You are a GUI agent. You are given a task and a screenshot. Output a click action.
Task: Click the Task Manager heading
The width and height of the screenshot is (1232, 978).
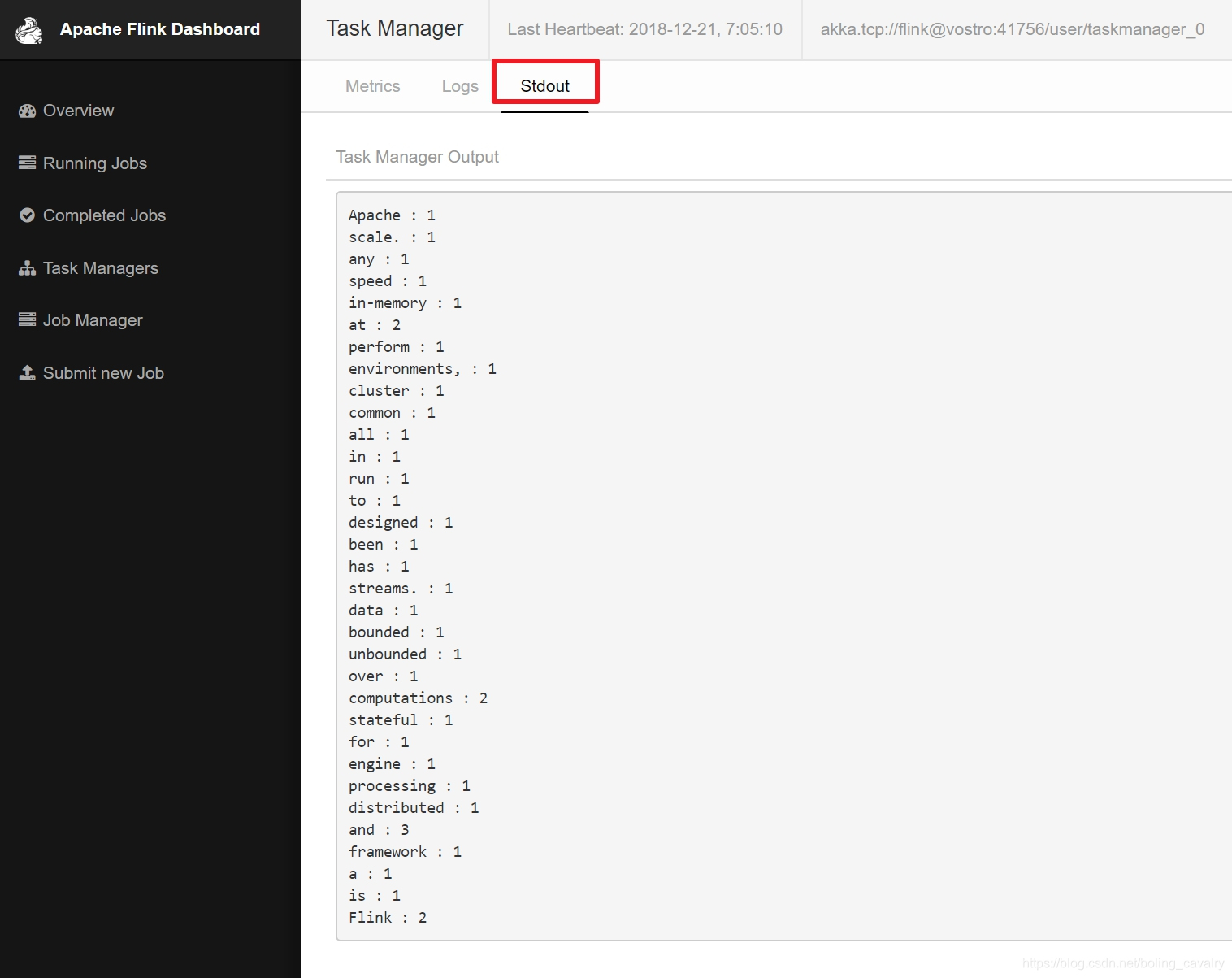point(395,28)
